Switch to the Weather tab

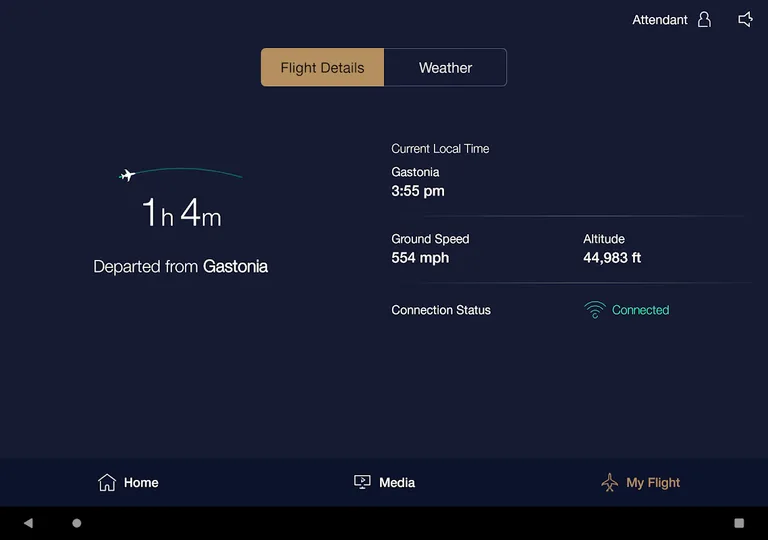pos(445,67)
